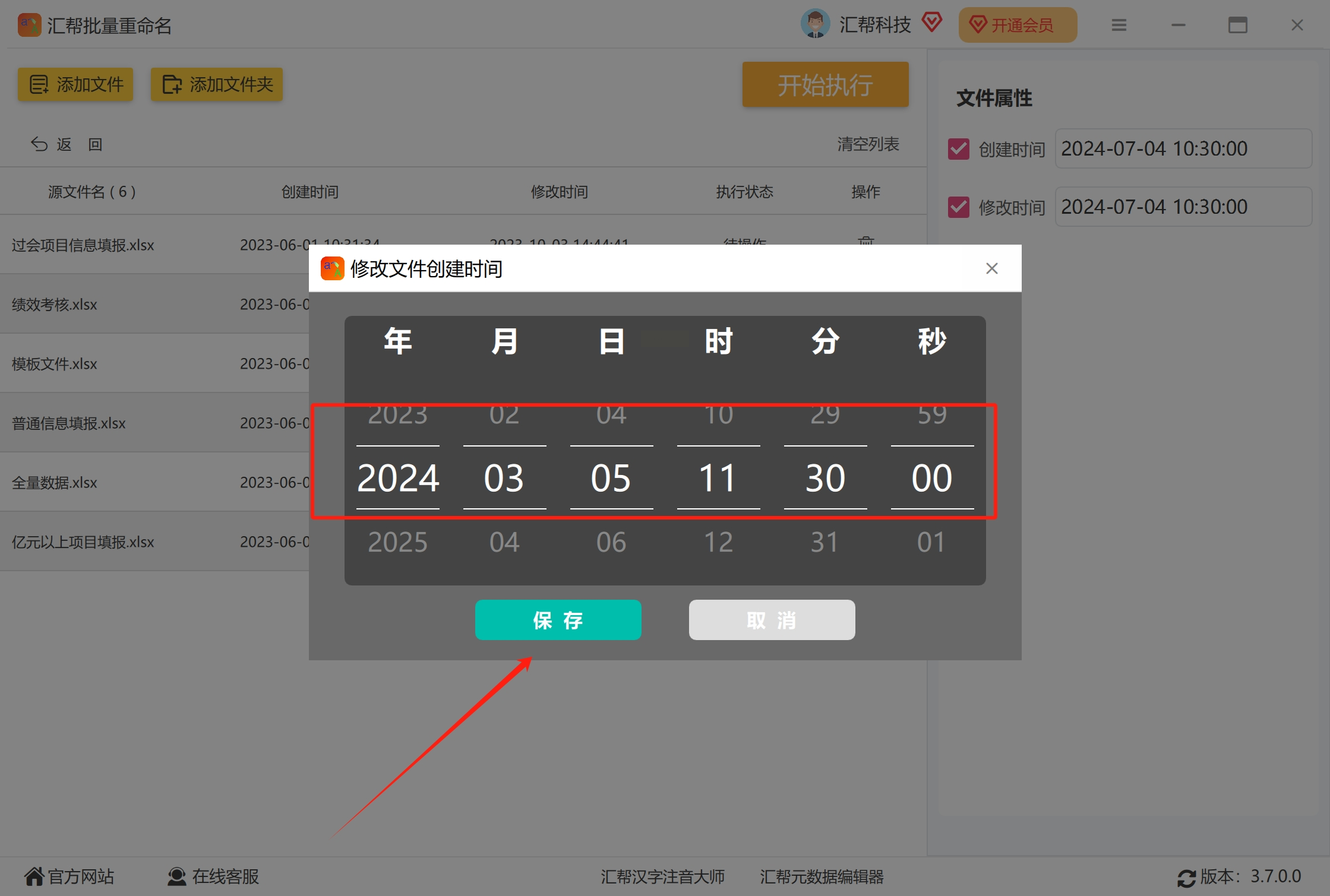Select year 2025 in the picker
This screenshot has height=896, width=1330.
397,542
